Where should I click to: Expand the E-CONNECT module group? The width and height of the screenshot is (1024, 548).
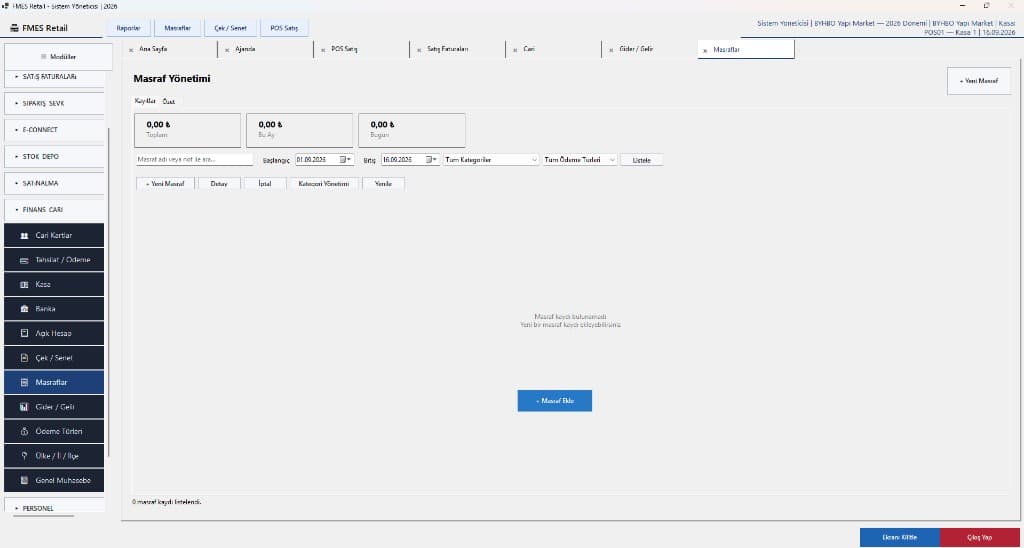[x=54, y=130]
